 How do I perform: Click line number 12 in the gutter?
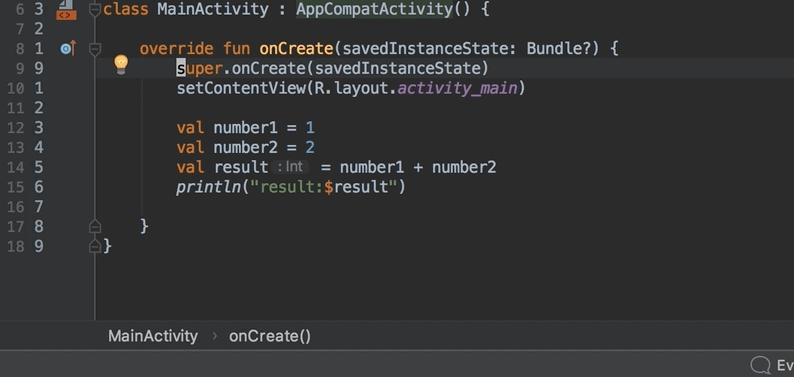pos(15,128)
